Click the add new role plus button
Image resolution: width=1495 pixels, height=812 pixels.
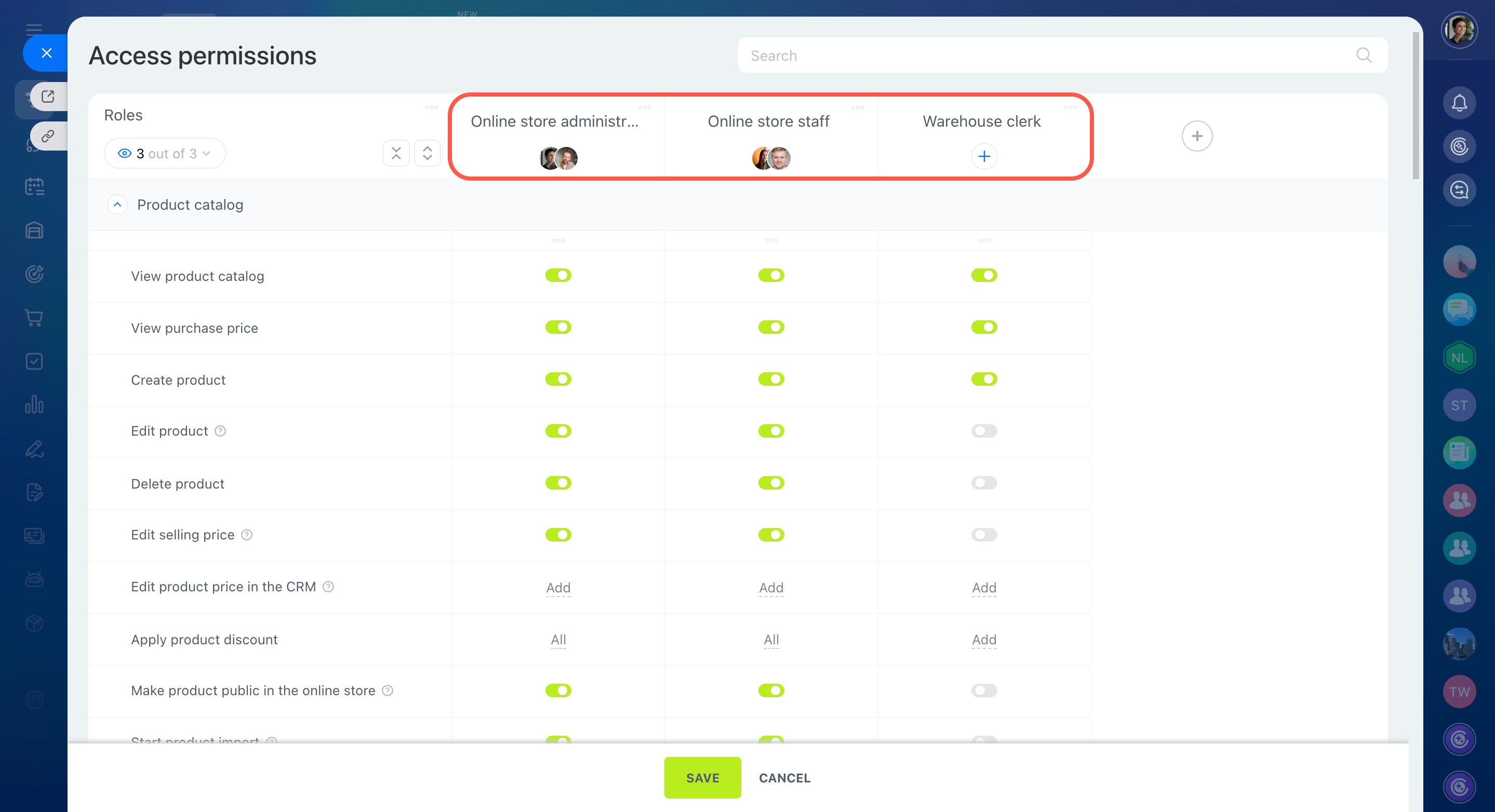[x=1196, y=137]
